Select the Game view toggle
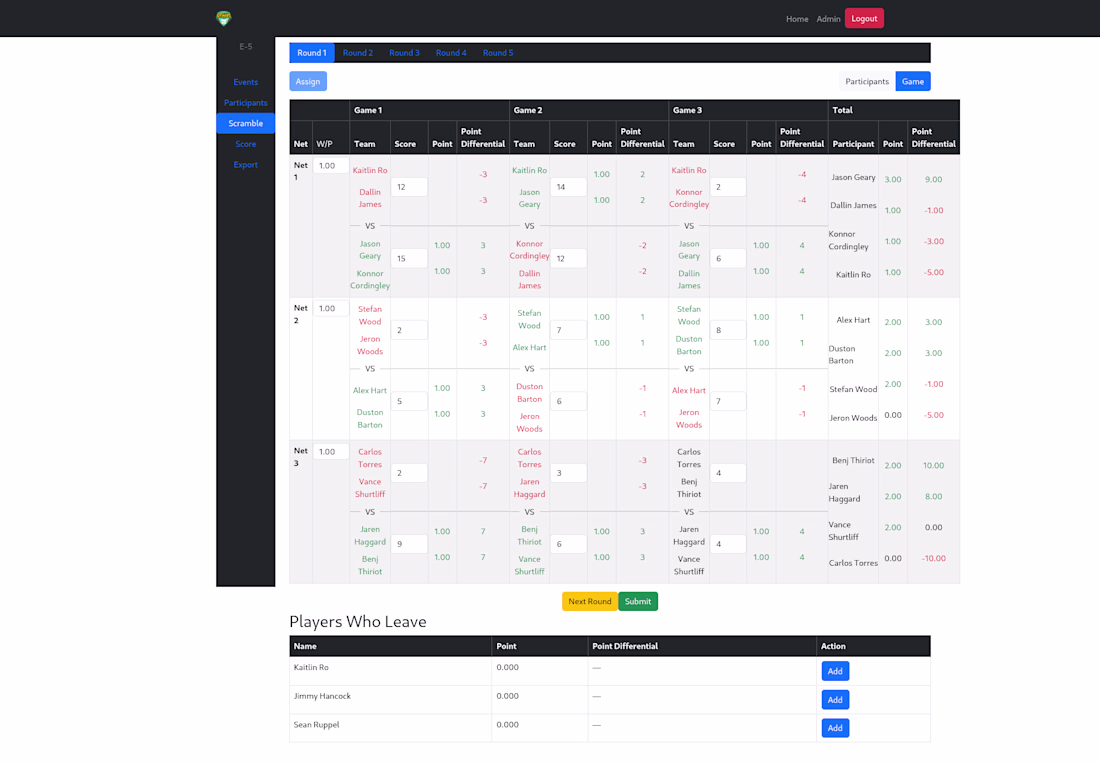The height and width of the screenshot is (763, 1100). coord(913,81)
